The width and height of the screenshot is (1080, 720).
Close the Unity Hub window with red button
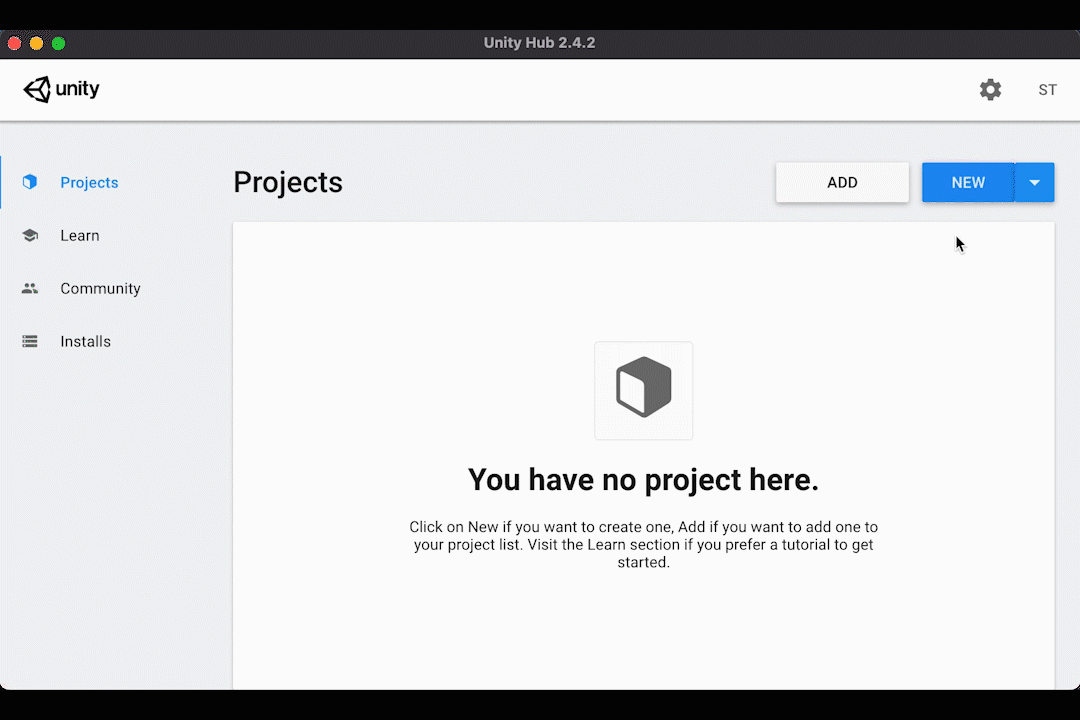point(14,43)
